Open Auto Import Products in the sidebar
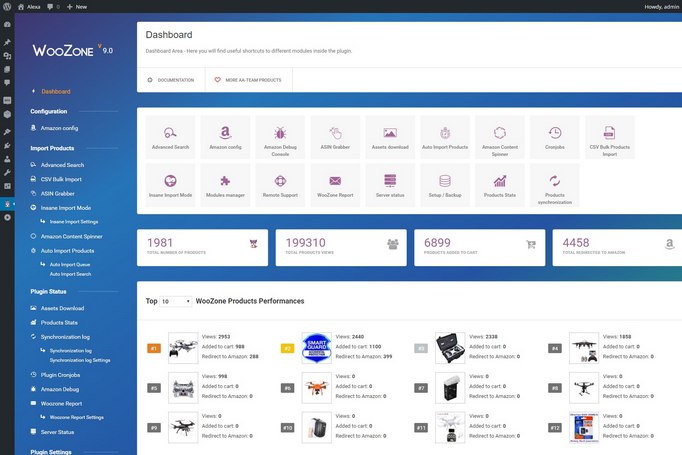Screen dimensions: 682x455 [67, 251]
